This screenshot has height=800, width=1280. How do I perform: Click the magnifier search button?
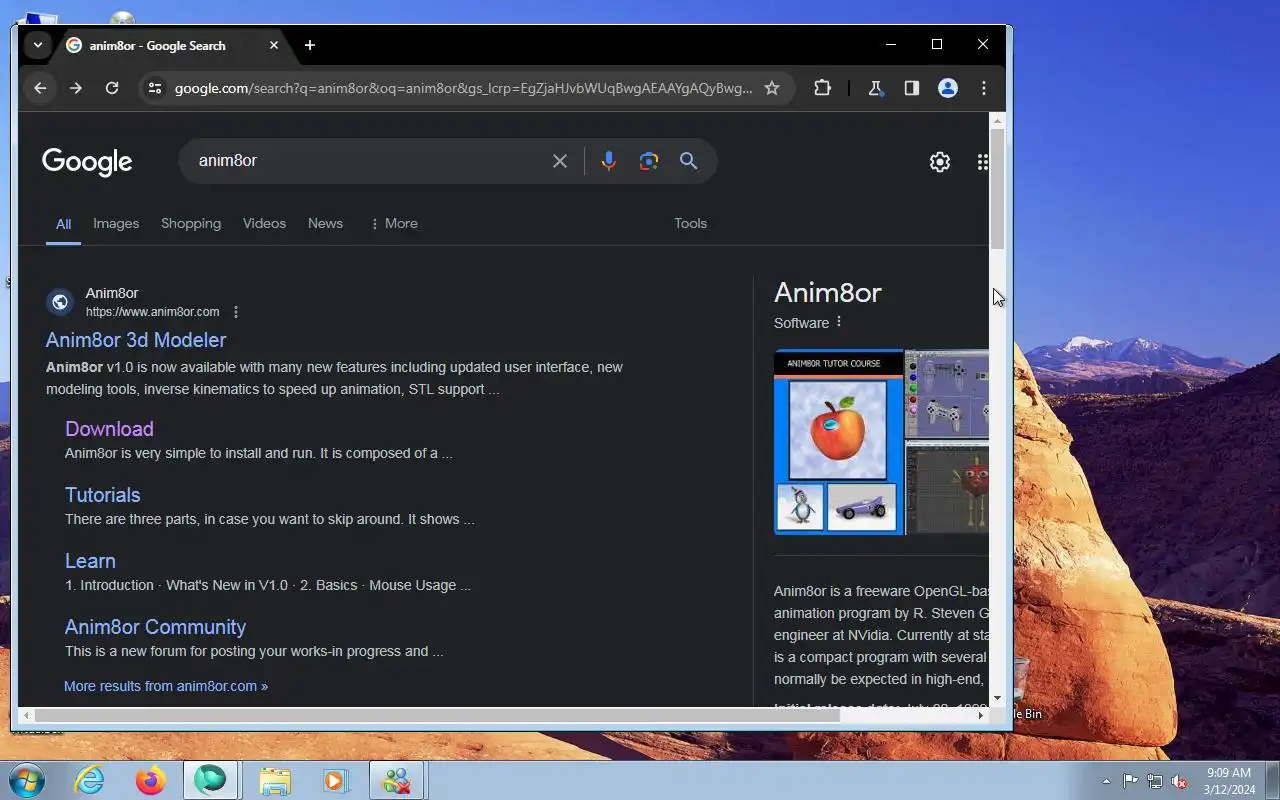coord(689,161)
